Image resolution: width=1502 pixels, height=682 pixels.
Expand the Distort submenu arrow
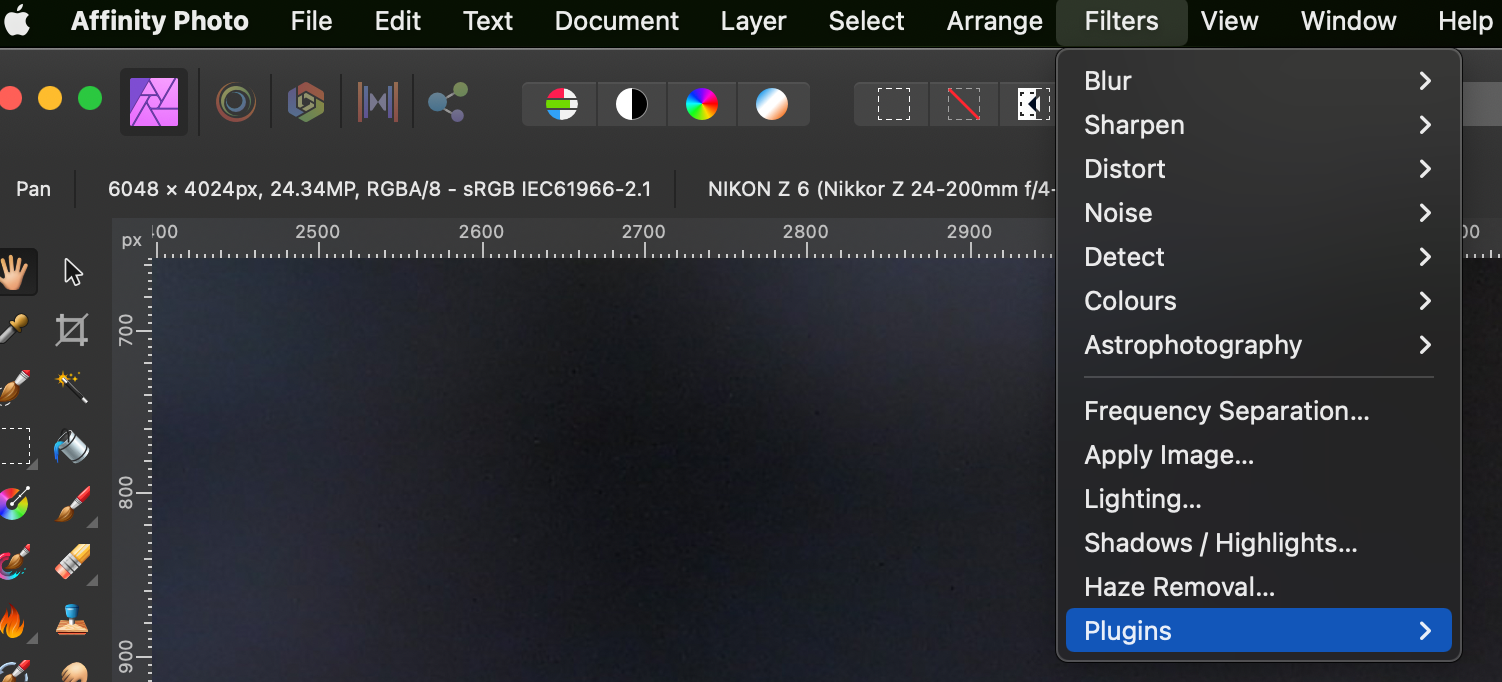tap(1425, 169)
